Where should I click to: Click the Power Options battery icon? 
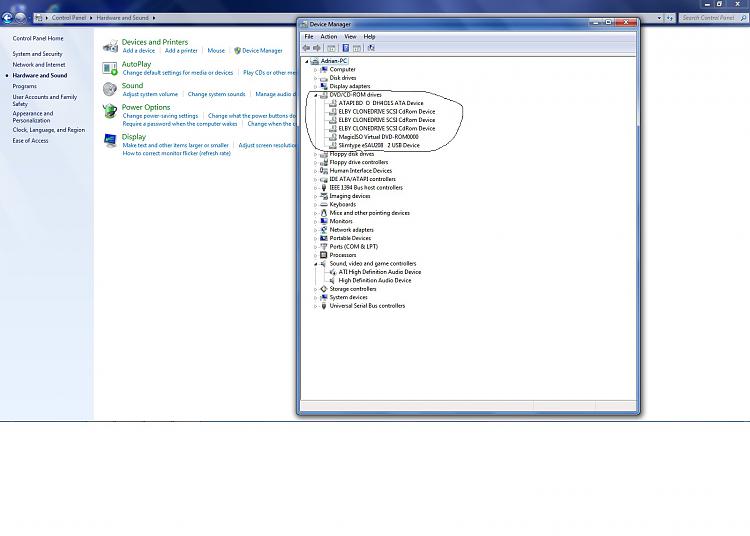(110, 111)
